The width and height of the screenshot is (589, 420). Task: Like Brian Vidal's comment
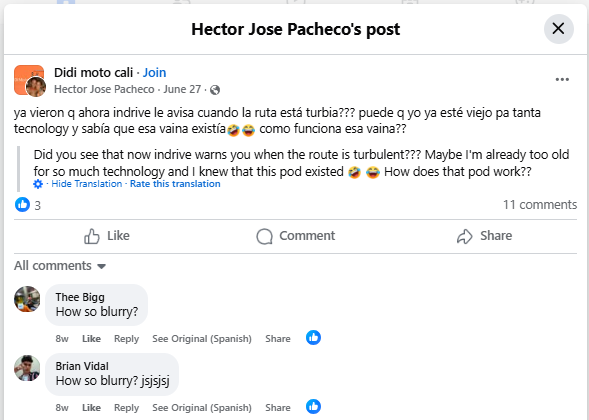pyautogui.click(x=91, y=408)
